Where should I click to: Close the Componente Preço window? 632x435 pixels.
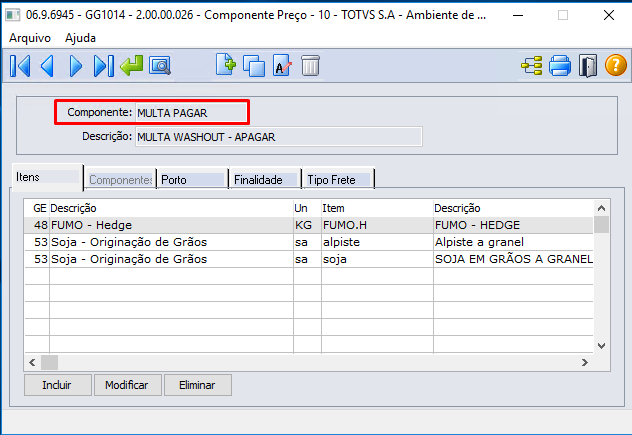click(x=609, y=15)
